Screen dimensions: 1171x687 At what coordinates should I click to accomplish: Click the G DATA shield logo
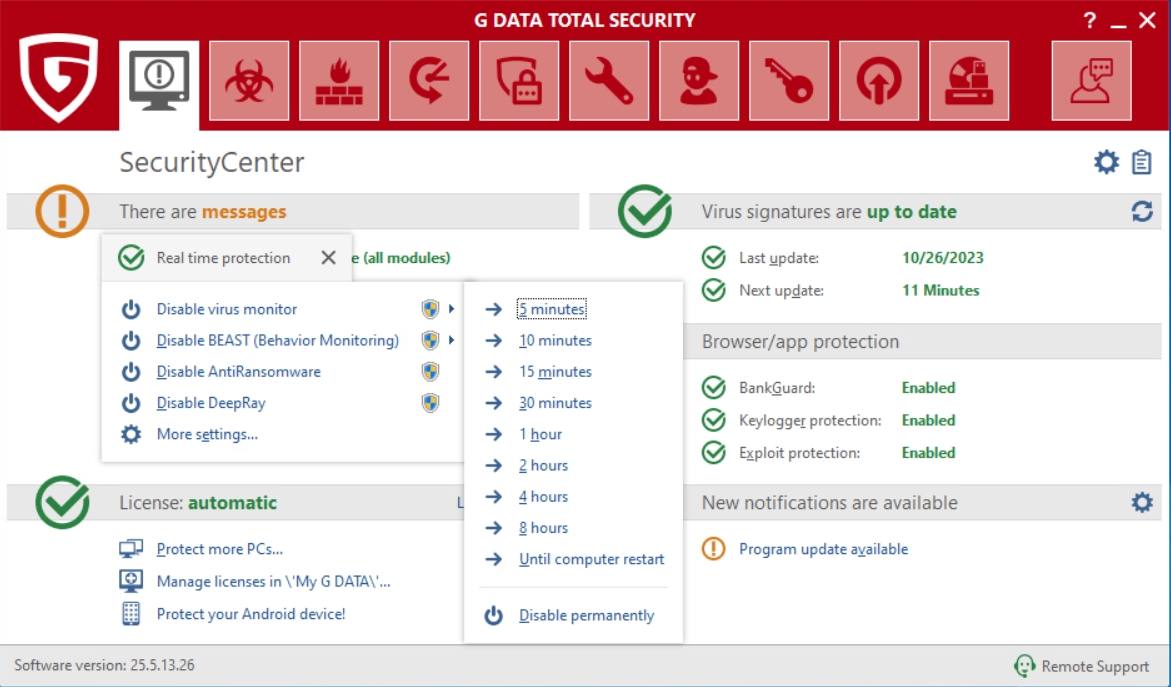(59, 78)
